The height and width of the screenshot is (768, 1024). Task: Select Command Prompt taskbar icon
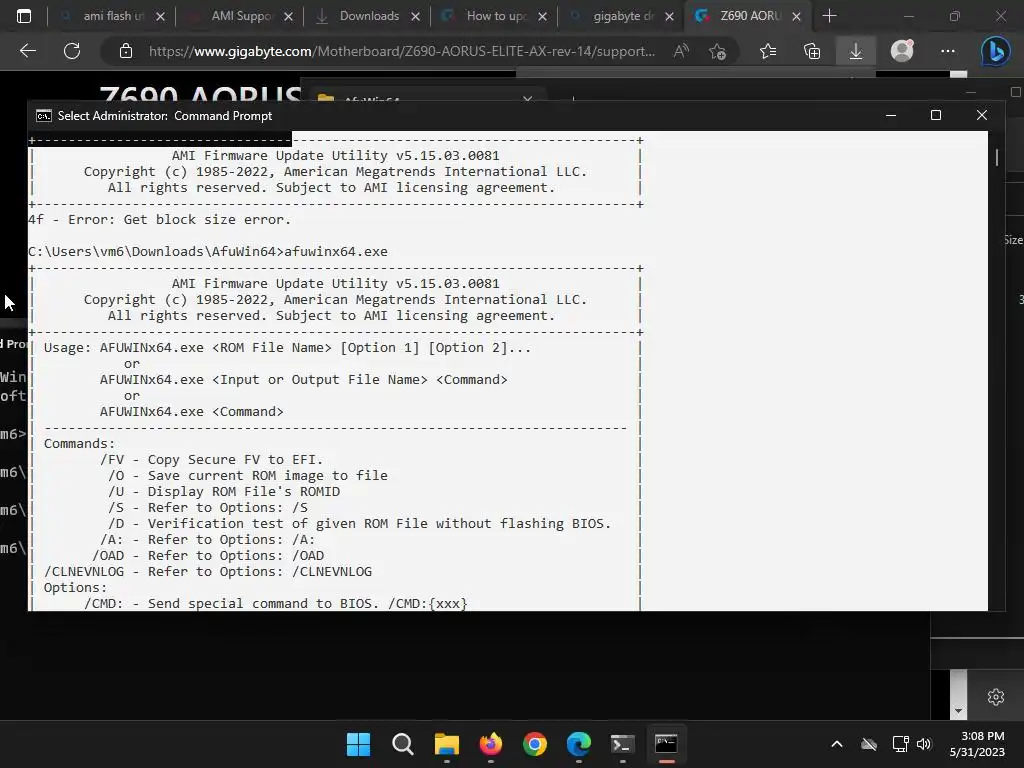tap(666, 744)
